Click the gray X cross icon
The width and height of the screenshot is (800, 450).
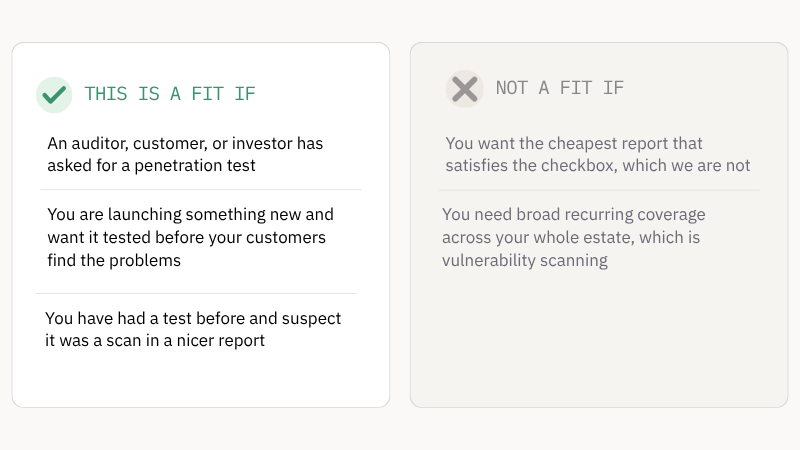pyautogui.click(x=464, y=89)
